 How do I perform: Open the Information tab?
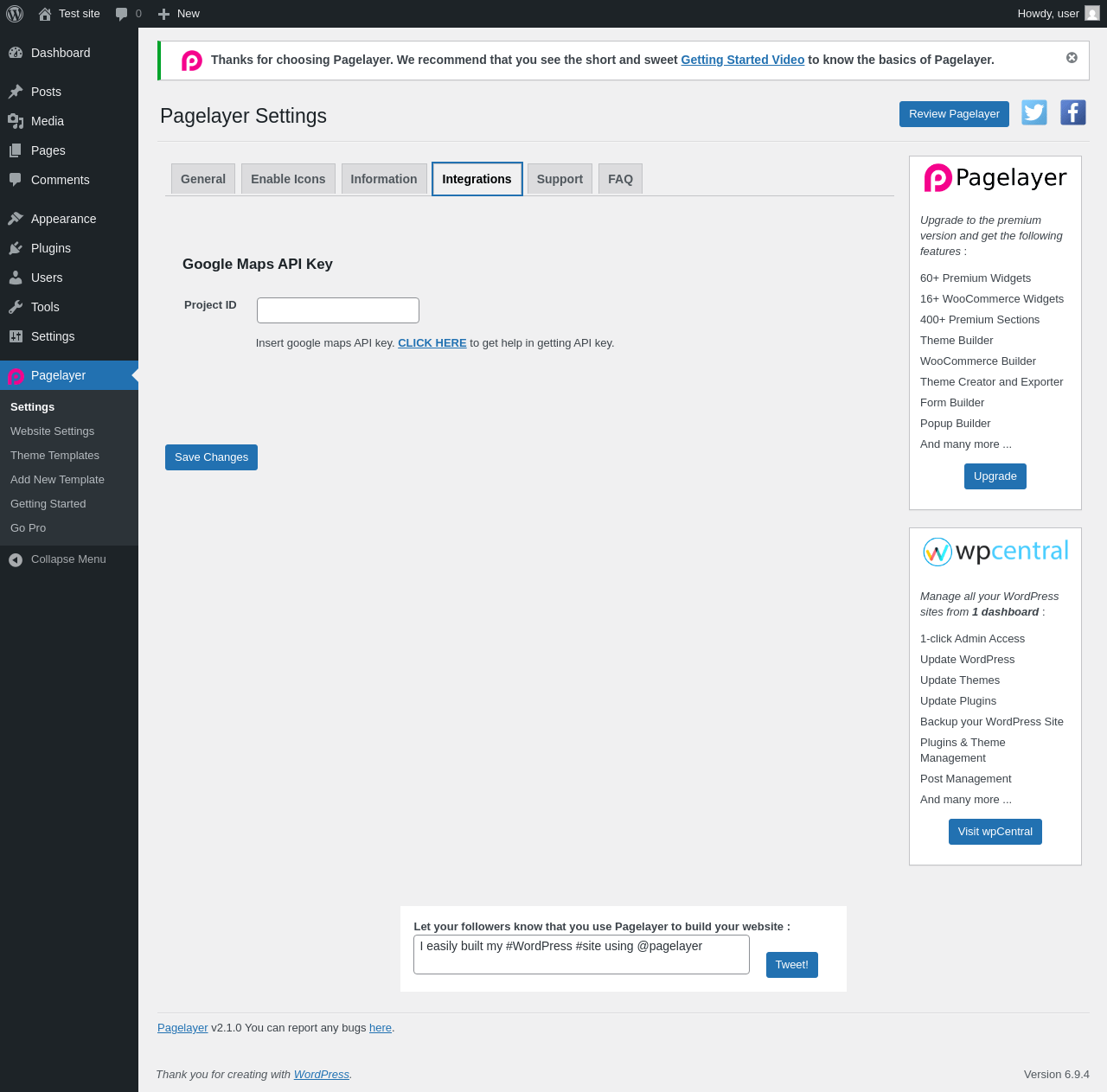384,179
